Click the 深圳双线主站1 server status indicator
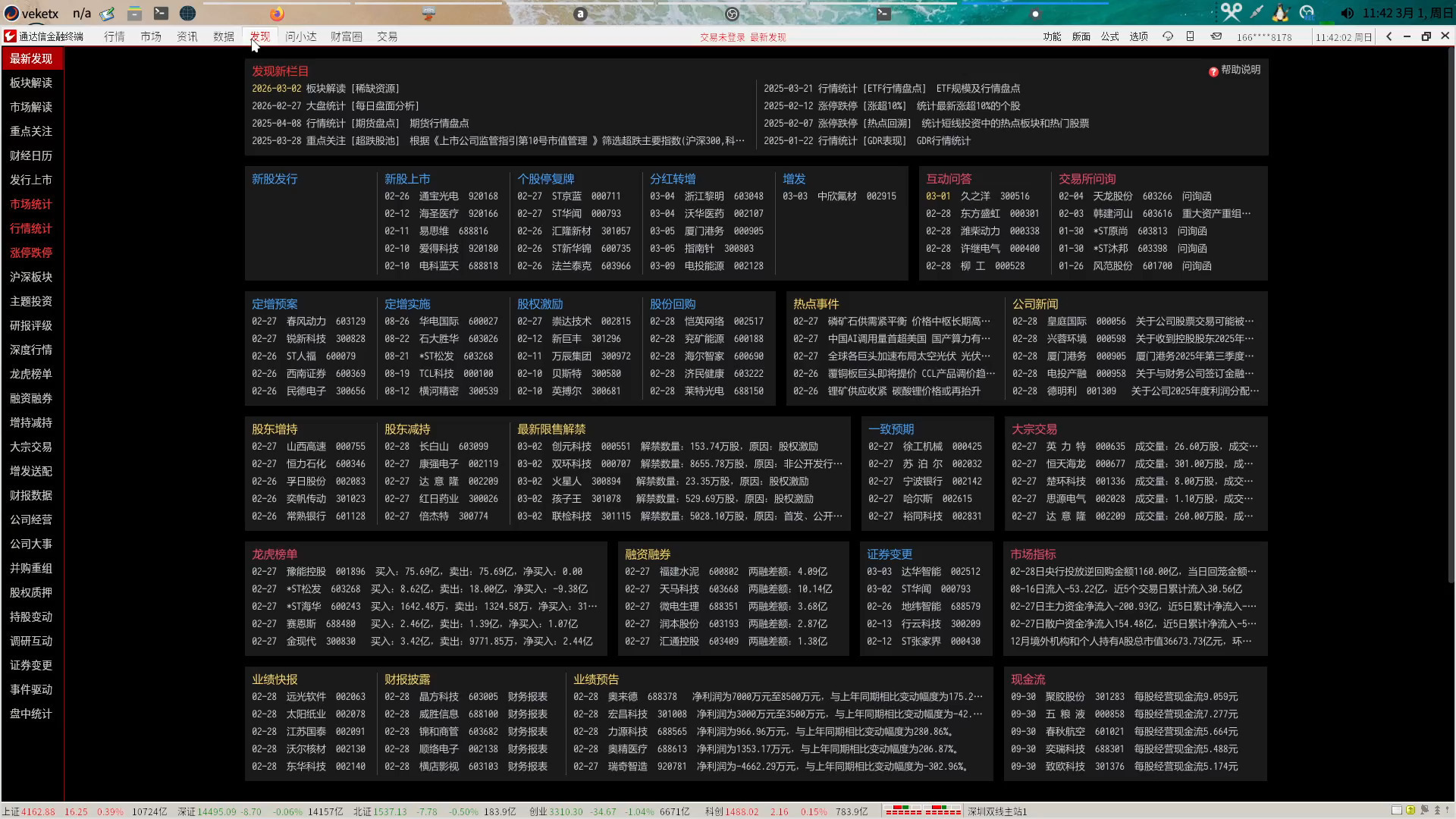This screenshot has width=1456, height=819. point(997,811)
